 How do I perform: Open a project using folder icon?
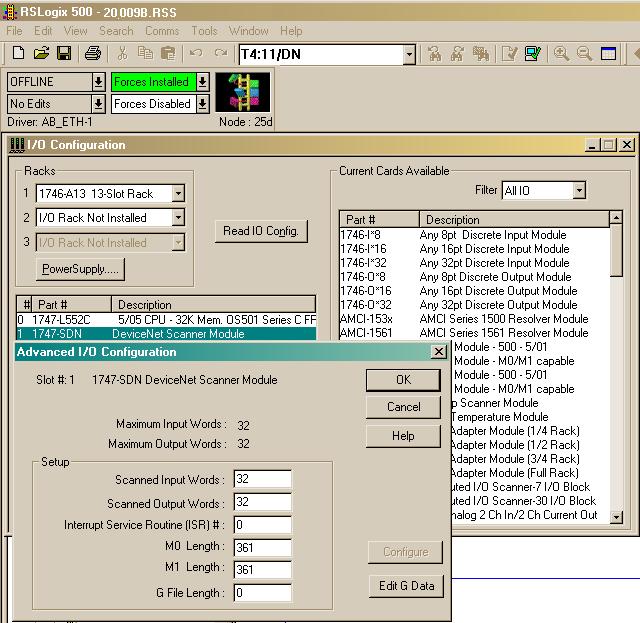tap(41, 53)
